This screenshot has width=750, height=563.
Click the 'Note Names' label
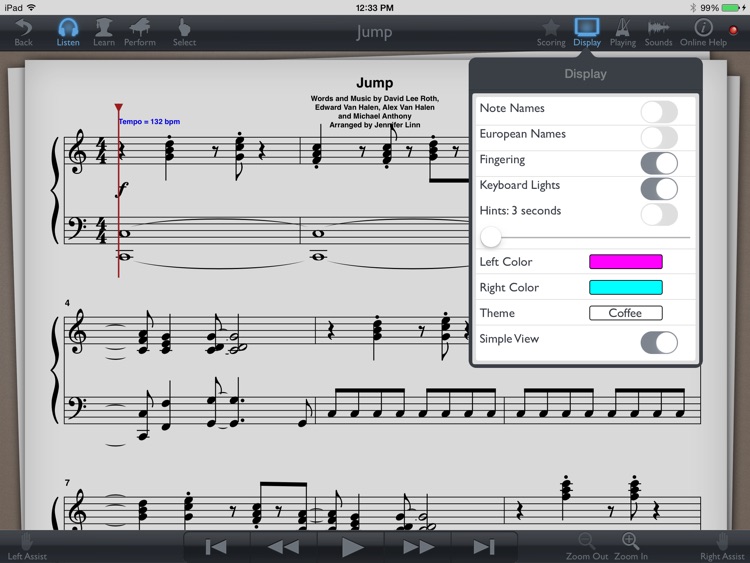512,108
